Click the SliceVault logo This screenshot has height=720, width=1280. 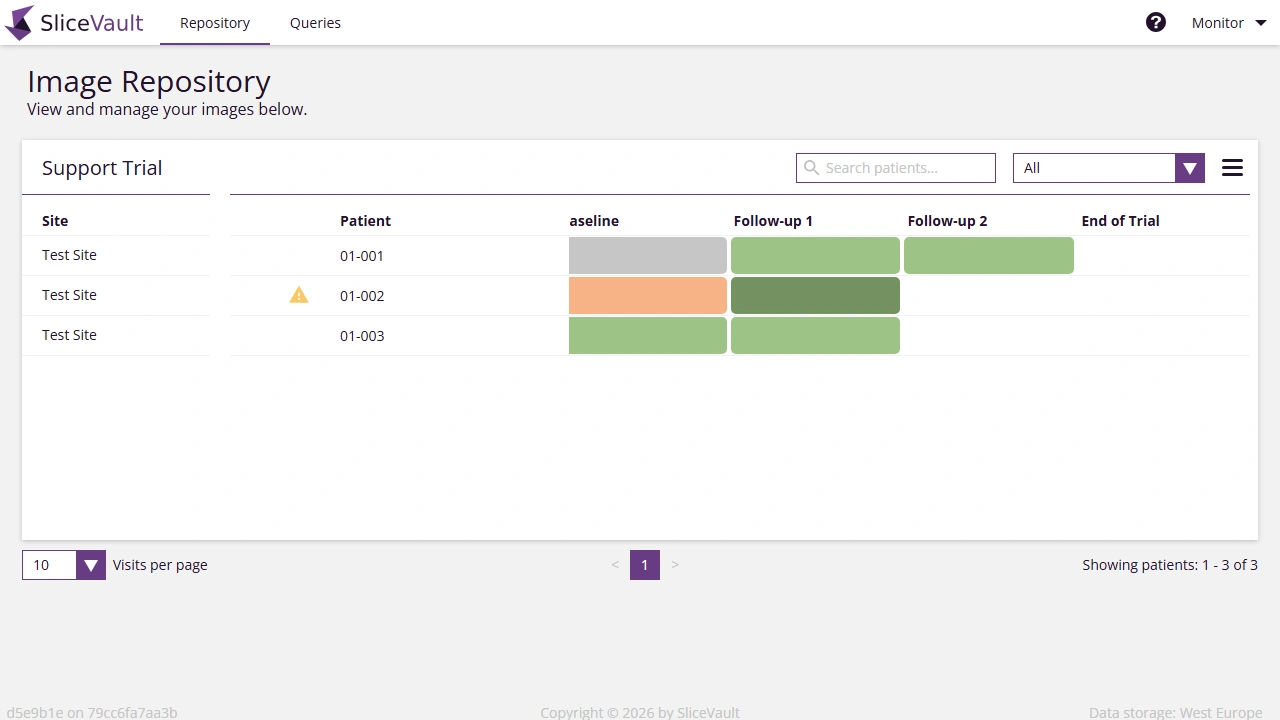[74, 22]
